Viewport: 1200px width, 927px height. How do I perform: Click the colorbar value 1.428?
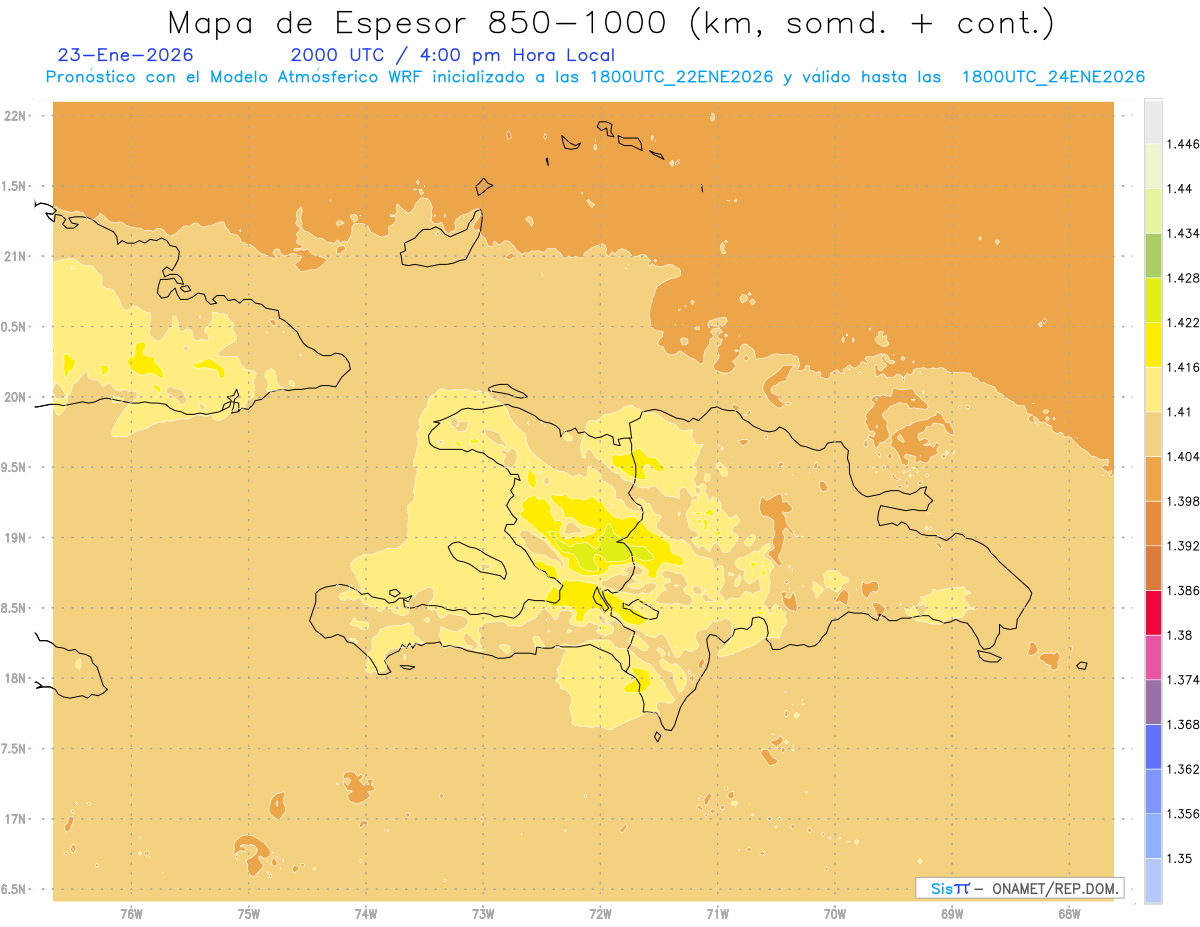[x=1183, y=277]
